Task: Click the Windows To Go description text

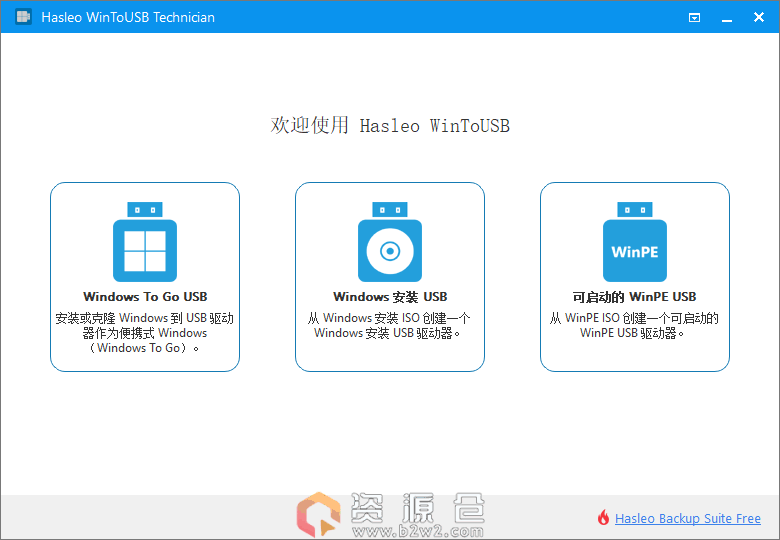Action: coord(145,333)
